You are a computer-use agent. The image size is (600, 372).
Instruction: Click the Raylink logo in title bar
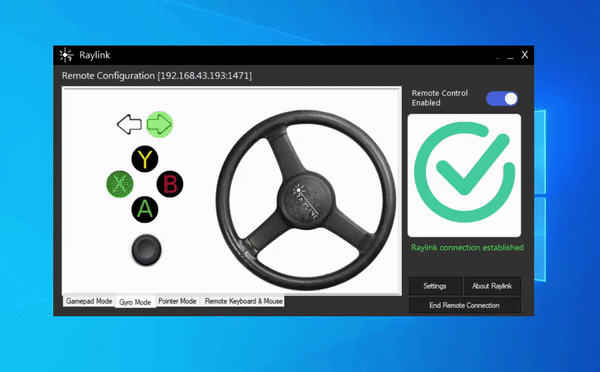66,55
